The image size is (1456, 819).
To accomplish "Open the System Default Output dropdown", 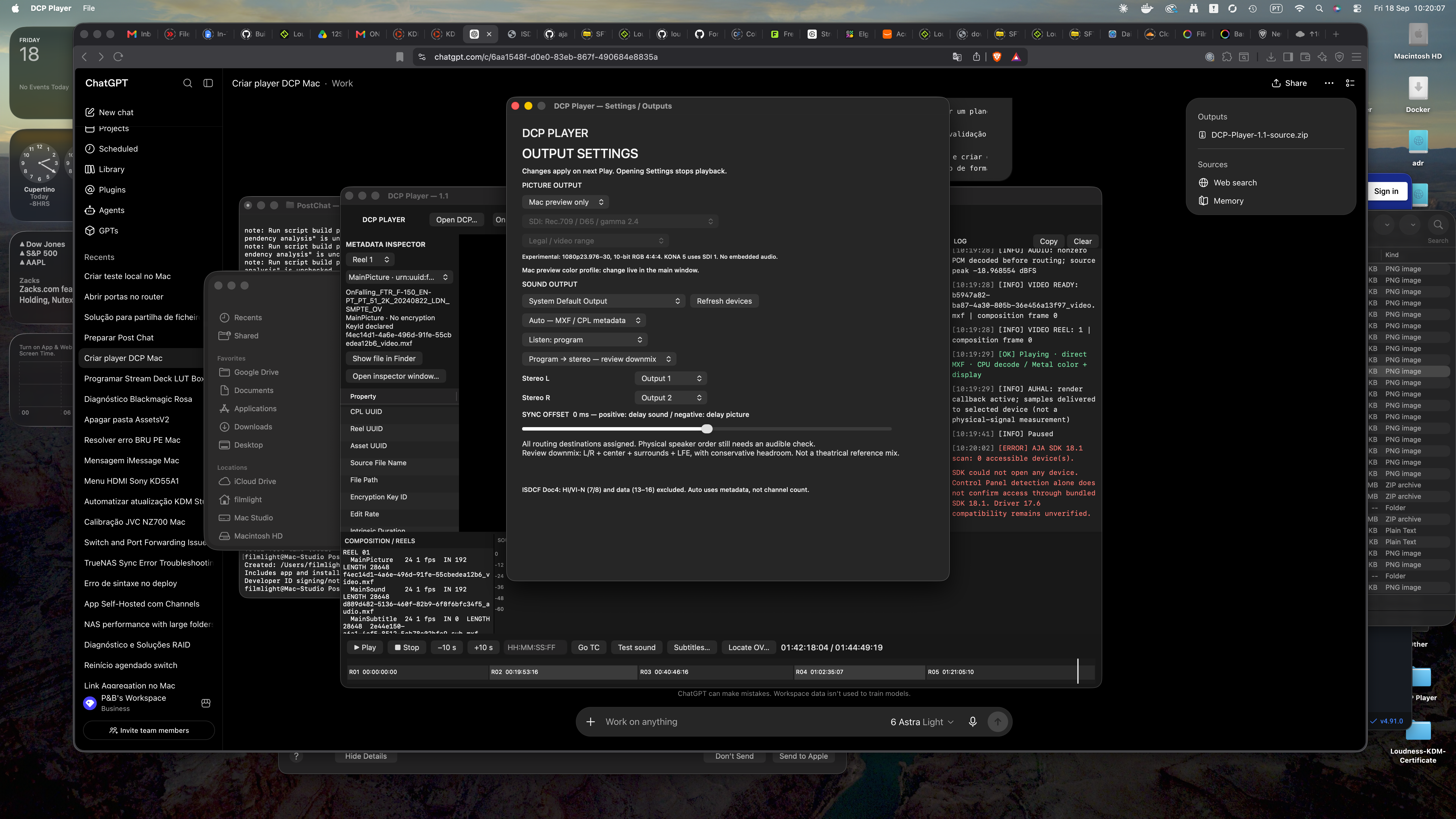I will tap(603, 301).
